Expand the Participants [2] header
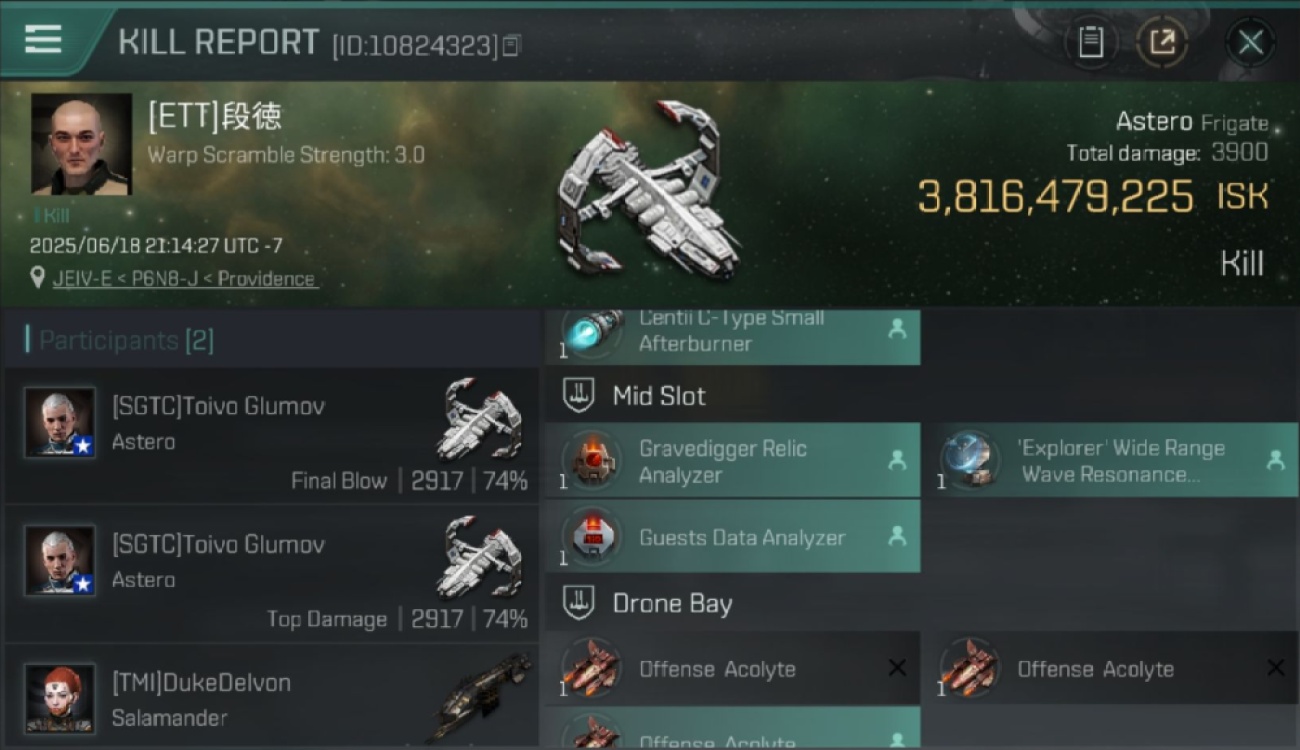1300x750 pixels. coord(126,341)
